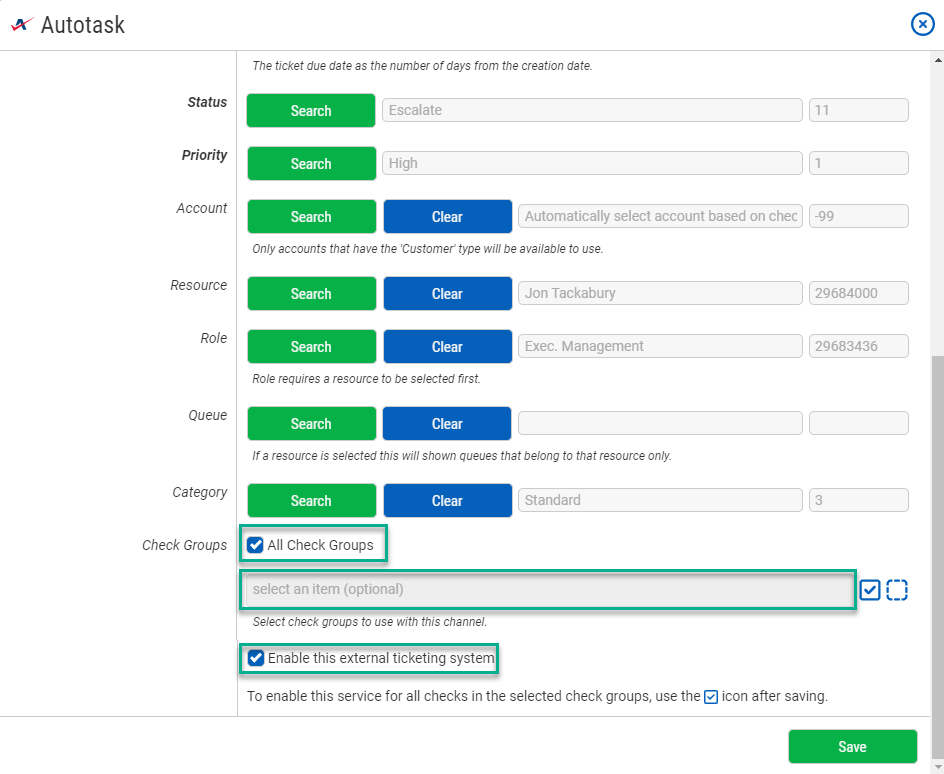Save the Autotask settings
The height and width of the screenshot is (774, 944).
click(852, 747)
